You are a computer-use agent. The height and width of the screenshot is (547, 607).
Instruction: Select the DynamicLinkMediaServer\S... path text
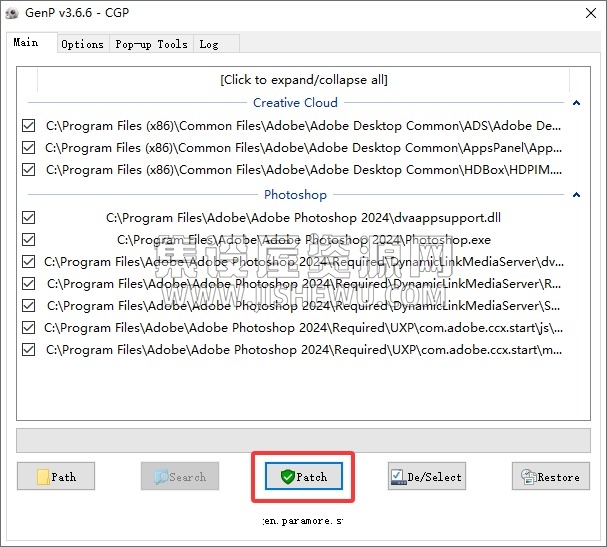(304, 306)
